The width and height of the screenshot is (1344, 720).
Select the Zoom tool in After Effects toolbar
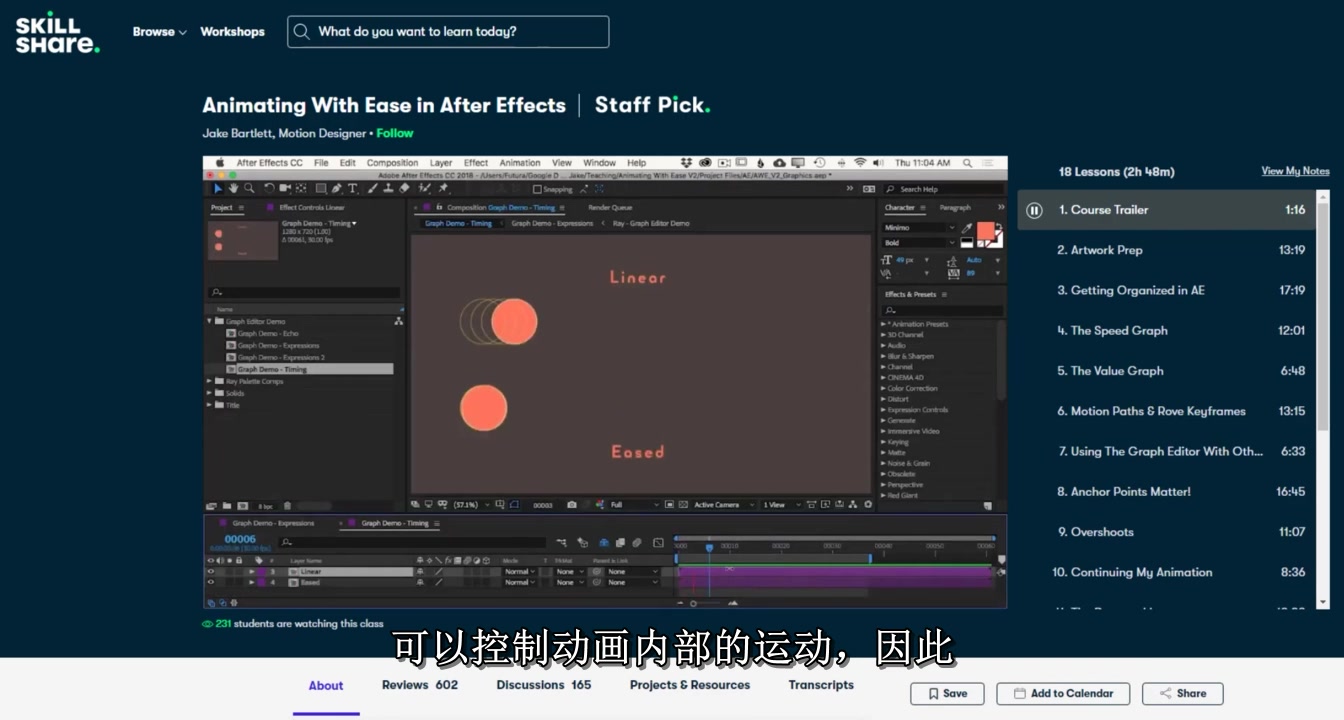(249, 188)
